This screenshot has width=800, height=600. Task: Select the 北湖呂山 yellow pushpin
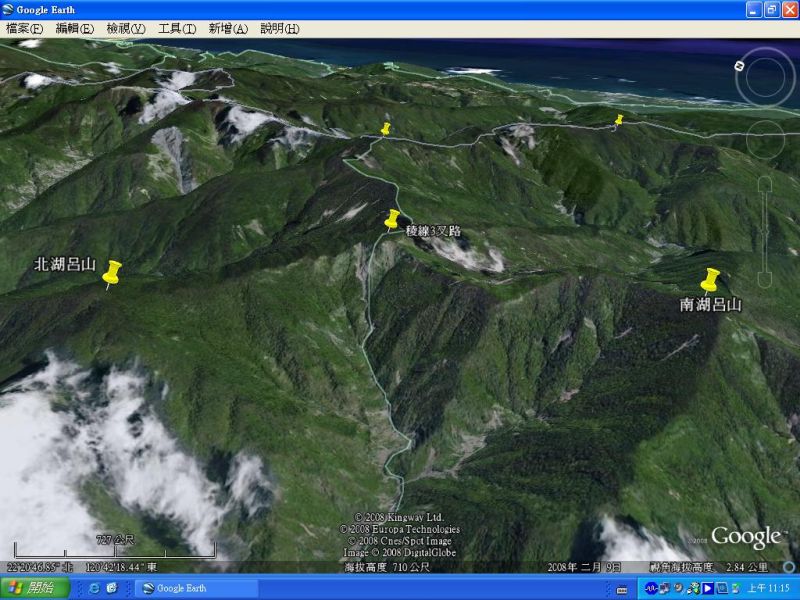pyautogui.click(x=111, y=274)
